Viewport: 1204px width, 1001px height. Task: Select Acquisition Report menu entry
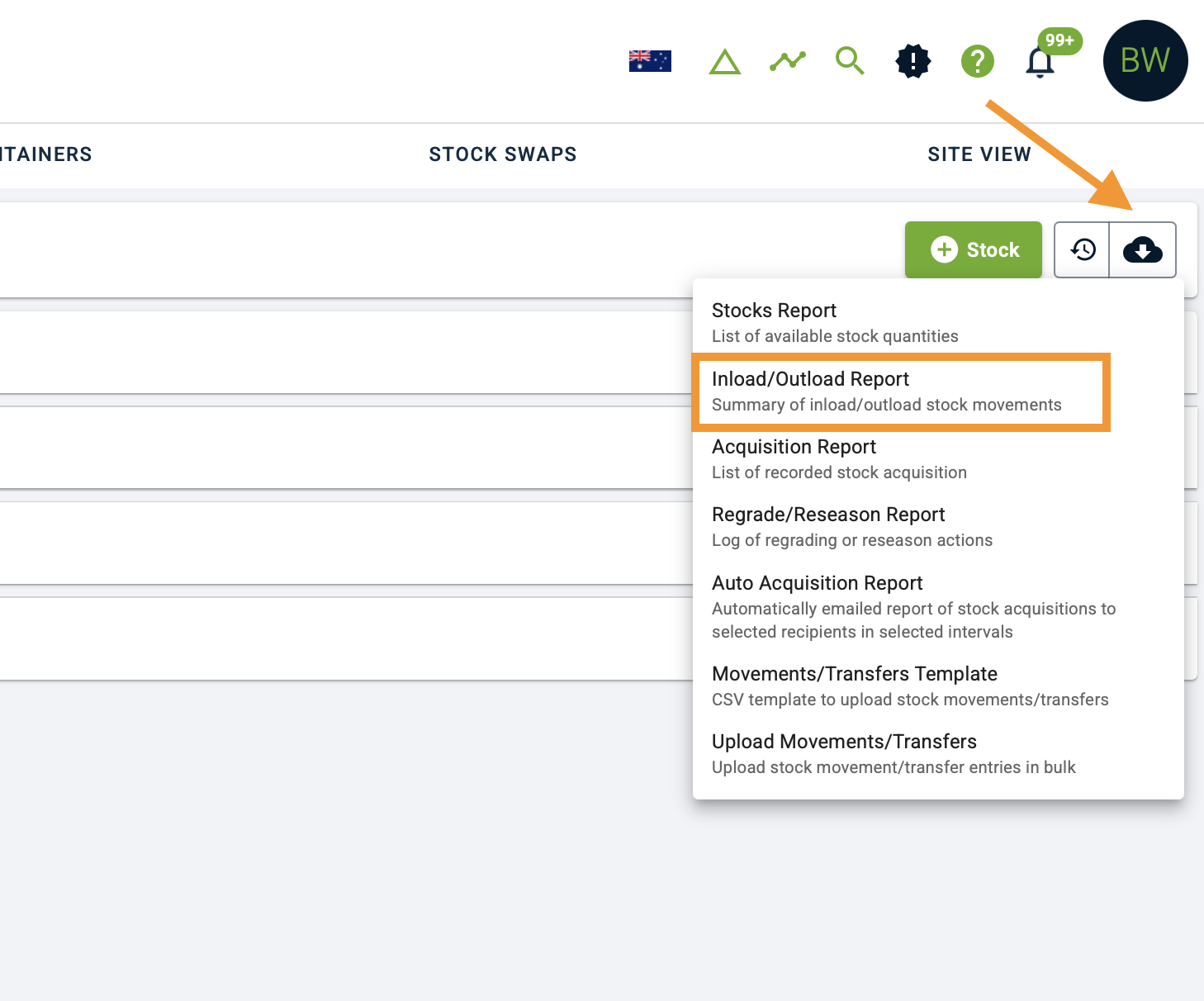(x=838, y=458)
